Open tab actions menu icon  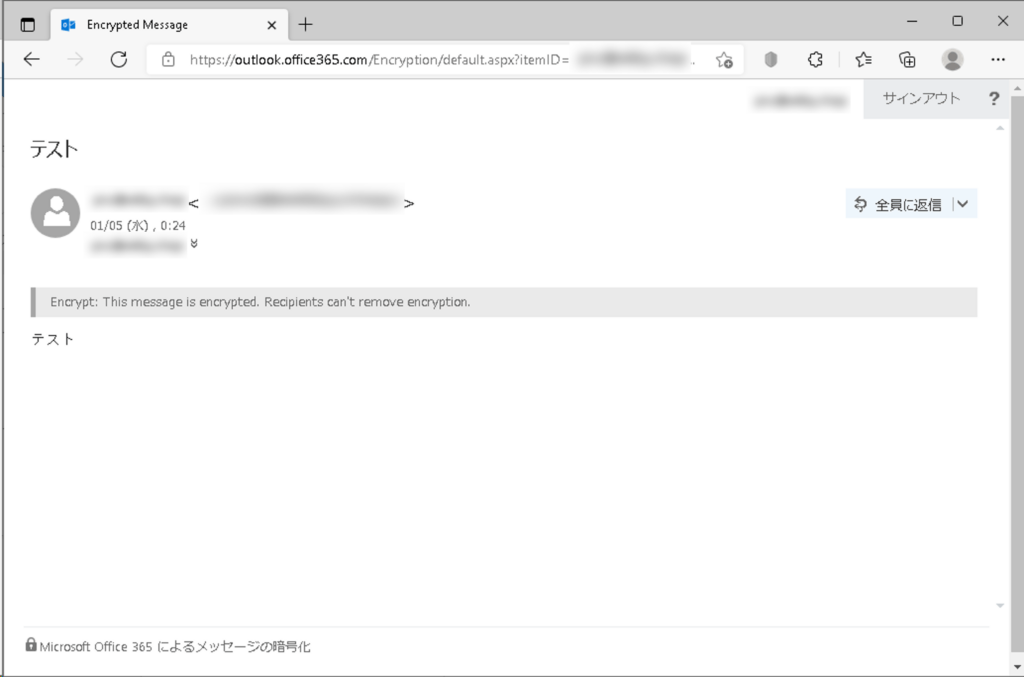pyautogui.click(x=27, y=25)
